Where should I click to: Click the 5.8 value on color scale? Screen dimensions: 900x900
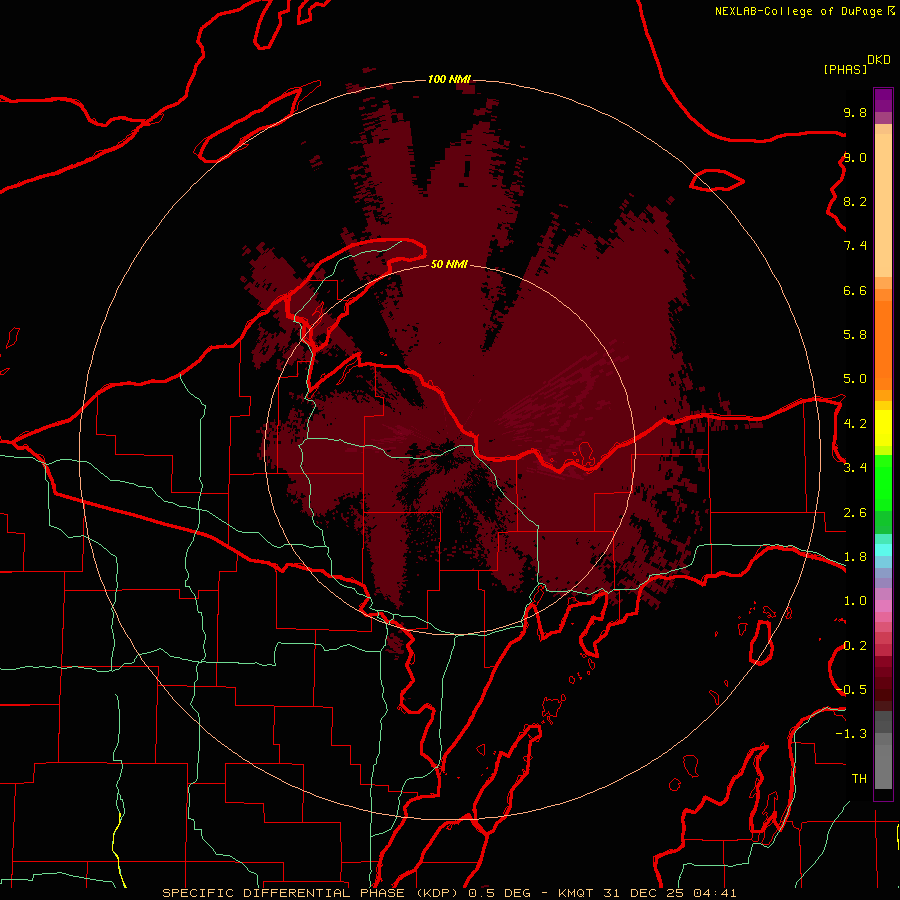(855, 335)
